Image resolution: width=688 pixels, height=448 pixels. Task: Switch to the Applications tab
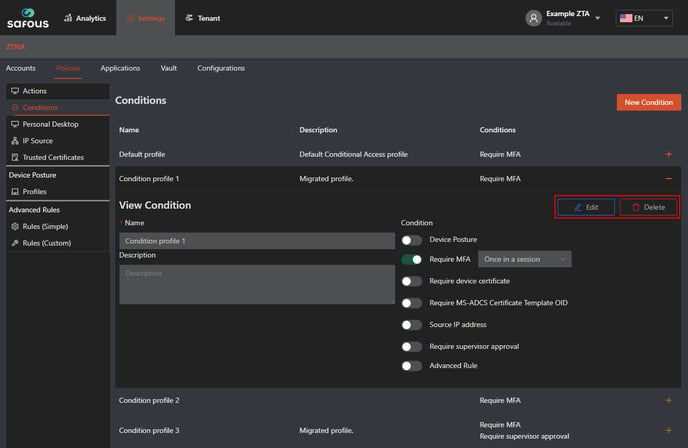click(120, 68)
